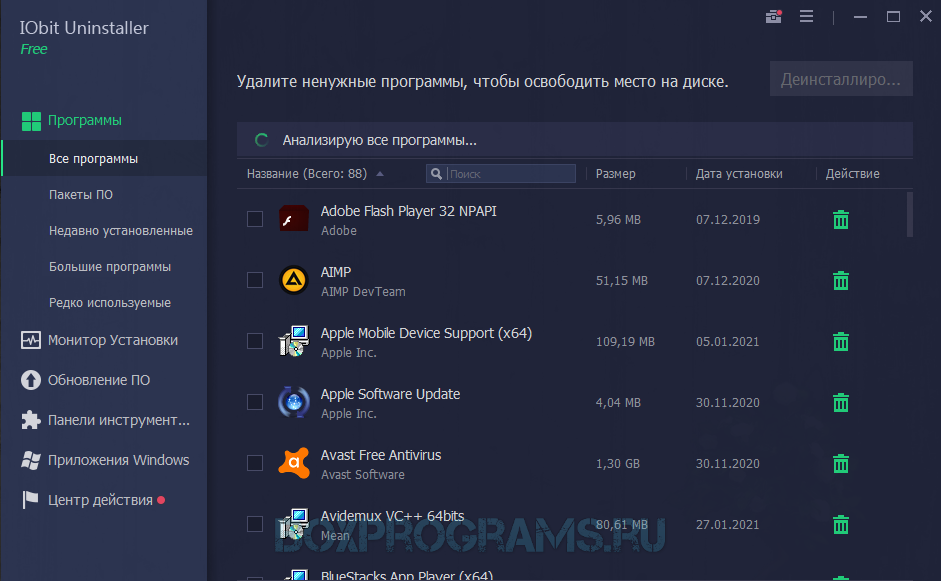Select the AIMP checkbox
This screenshot has height=581, width=941.
(x=255, y=280)
